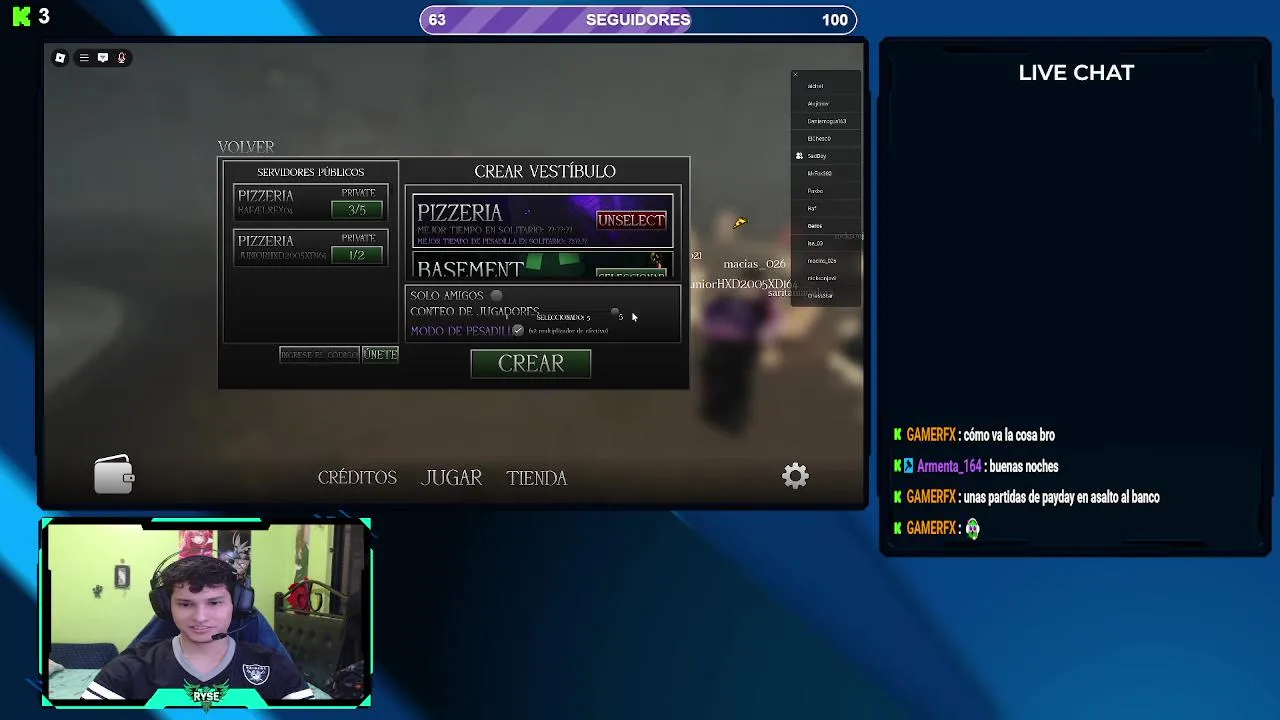Select player Pardoo in player list
This screenshot has height=720, width=1280.
coord(826,191)
